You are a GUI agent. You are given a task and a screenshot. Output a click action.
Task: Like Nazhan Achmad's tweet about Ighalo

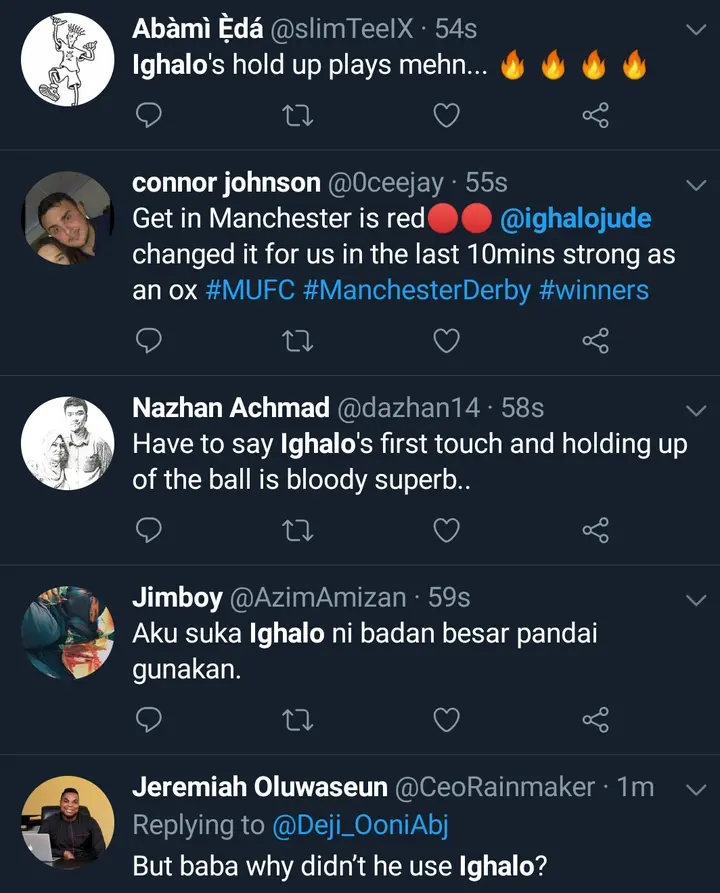(x=446, y=530)
